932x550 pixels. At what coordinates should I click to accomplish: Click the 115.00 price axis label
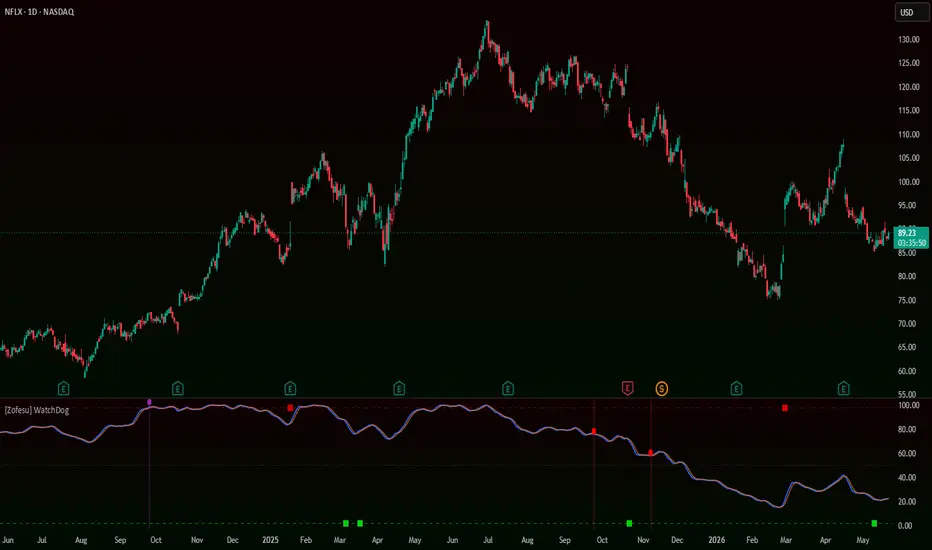coord(909,111)
